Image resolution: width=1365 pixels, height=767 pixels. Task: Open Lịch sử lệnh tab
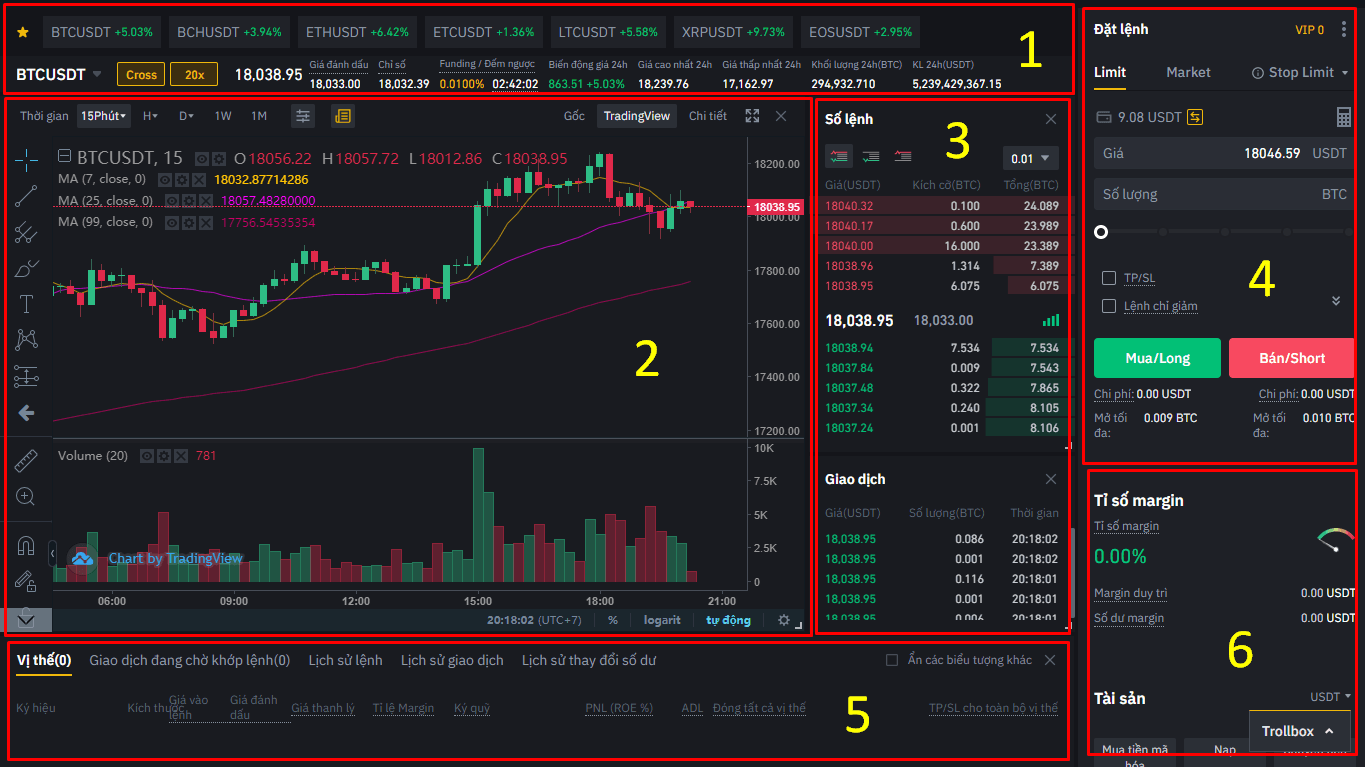[345, 660]
